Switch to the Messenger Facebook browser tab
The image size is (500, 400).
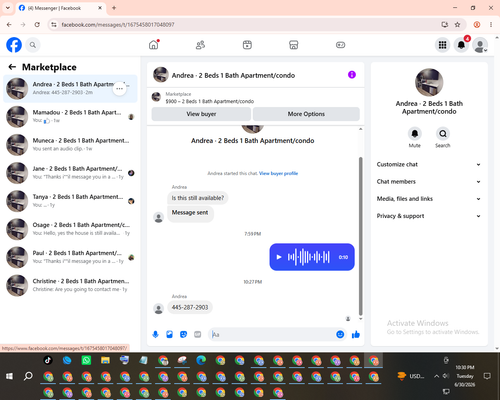(61, 8)
